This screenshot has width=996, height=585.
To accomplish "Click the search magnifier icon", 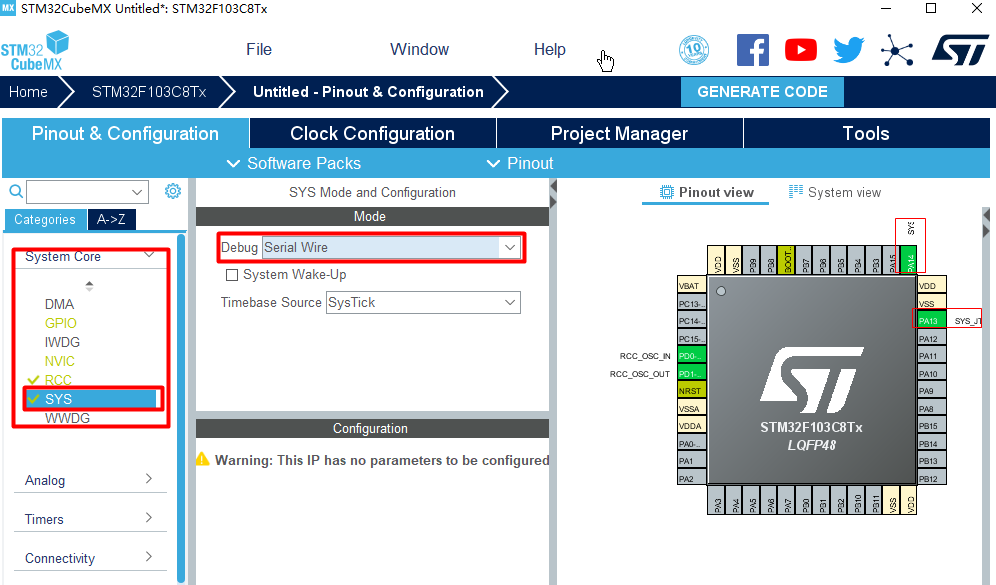I will [x=16, y=191].
